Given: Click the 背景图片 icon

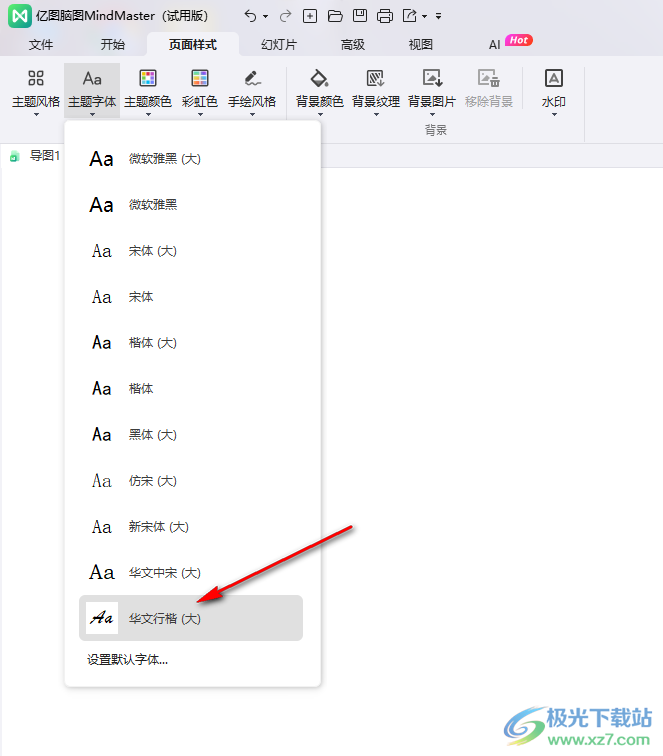Looking at the screenshot, I should click(432, 78).
